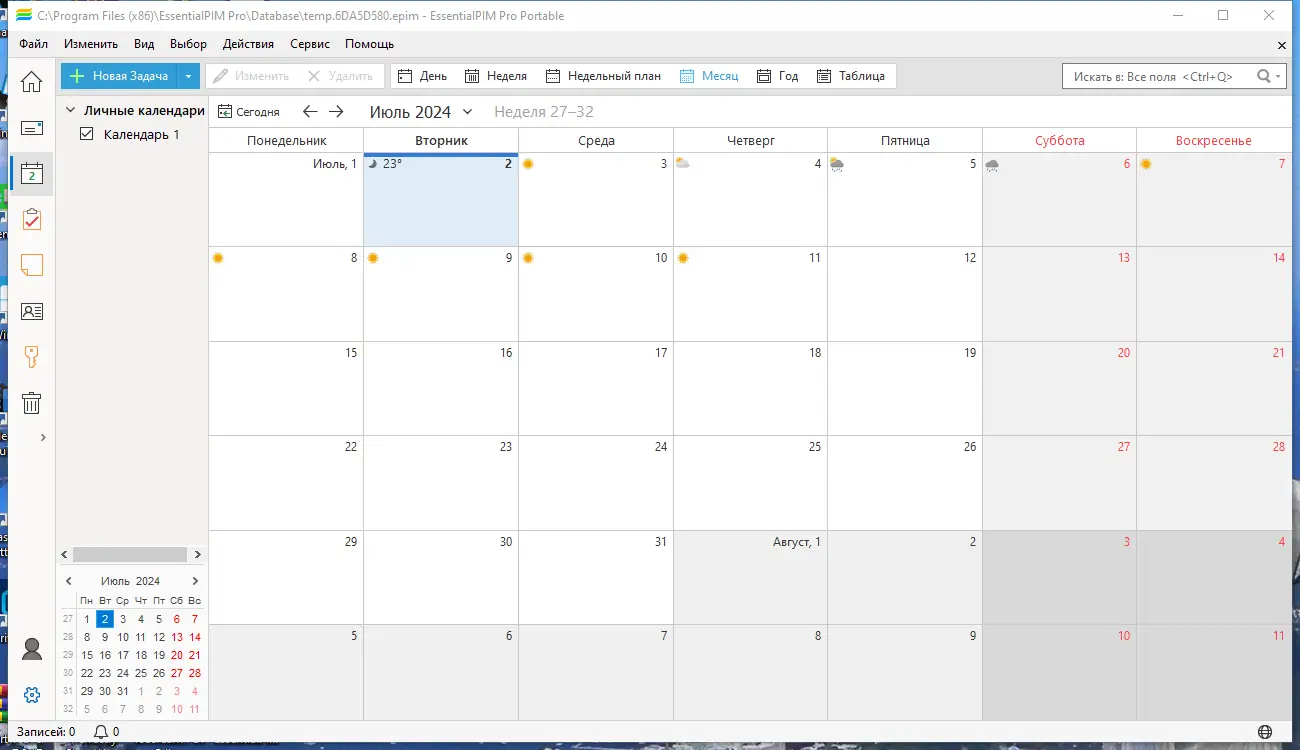Switch to Месяц view

[709, 76]
